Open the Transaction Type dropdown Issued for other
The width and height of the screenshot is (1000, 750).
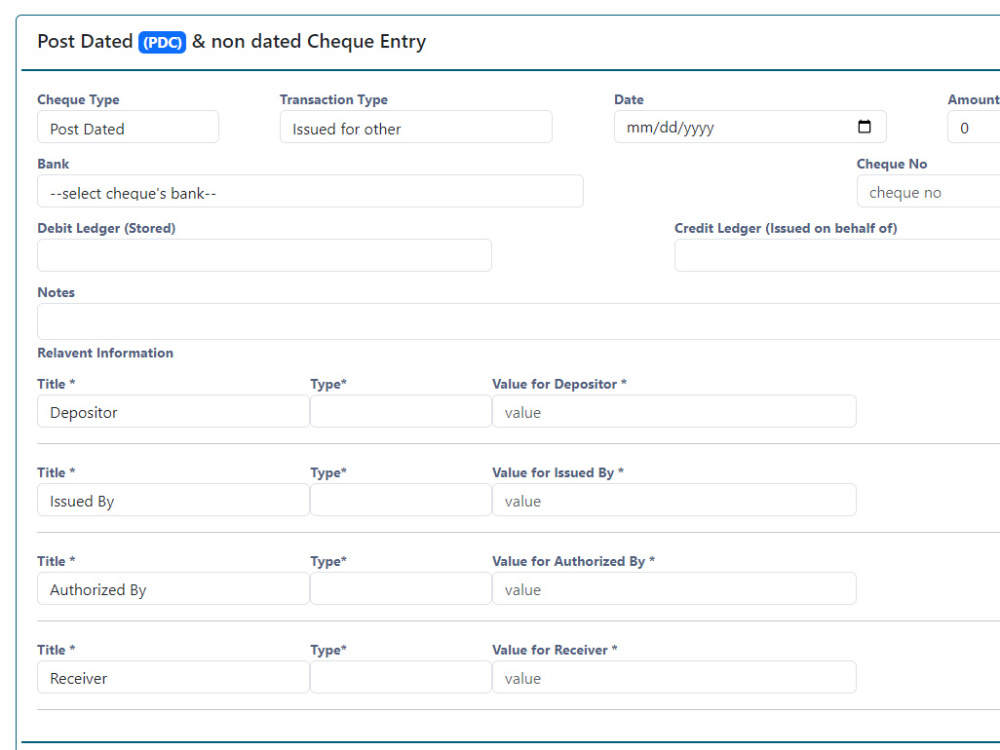point(416,127)
